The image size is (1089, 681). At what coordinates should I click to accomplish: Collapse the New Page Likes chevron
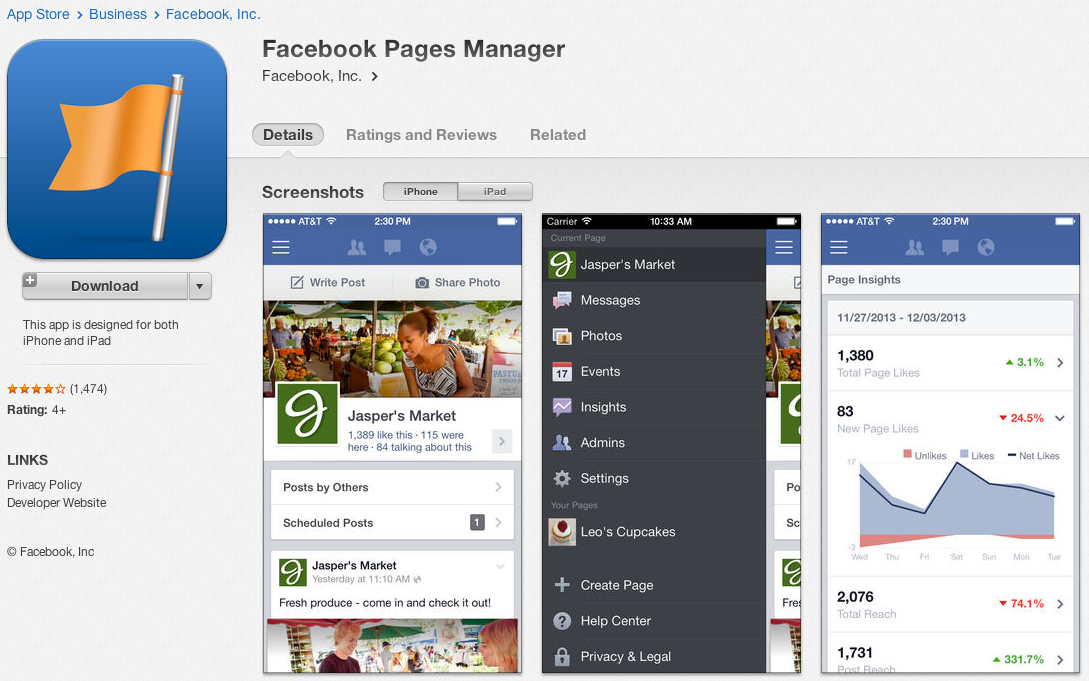pos(1060,418)
